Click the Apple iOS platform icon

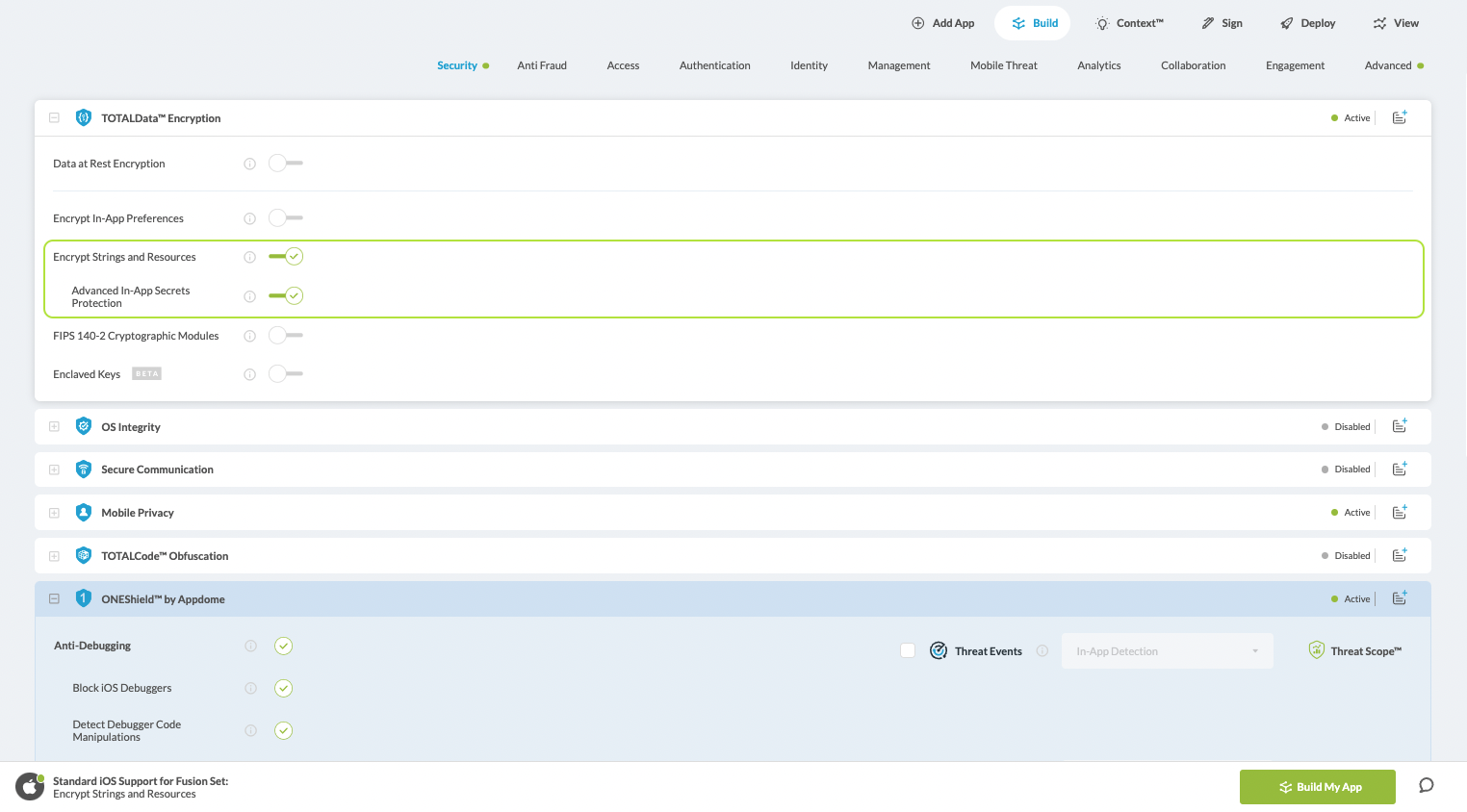[30, 787]
